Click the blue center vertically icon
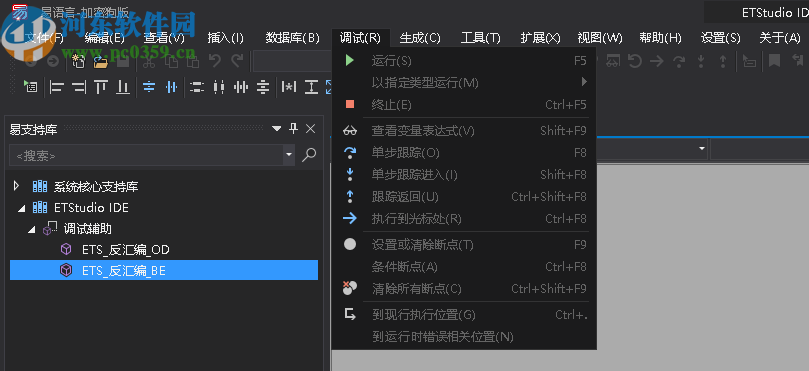809x371 pixels. (171, 87)
